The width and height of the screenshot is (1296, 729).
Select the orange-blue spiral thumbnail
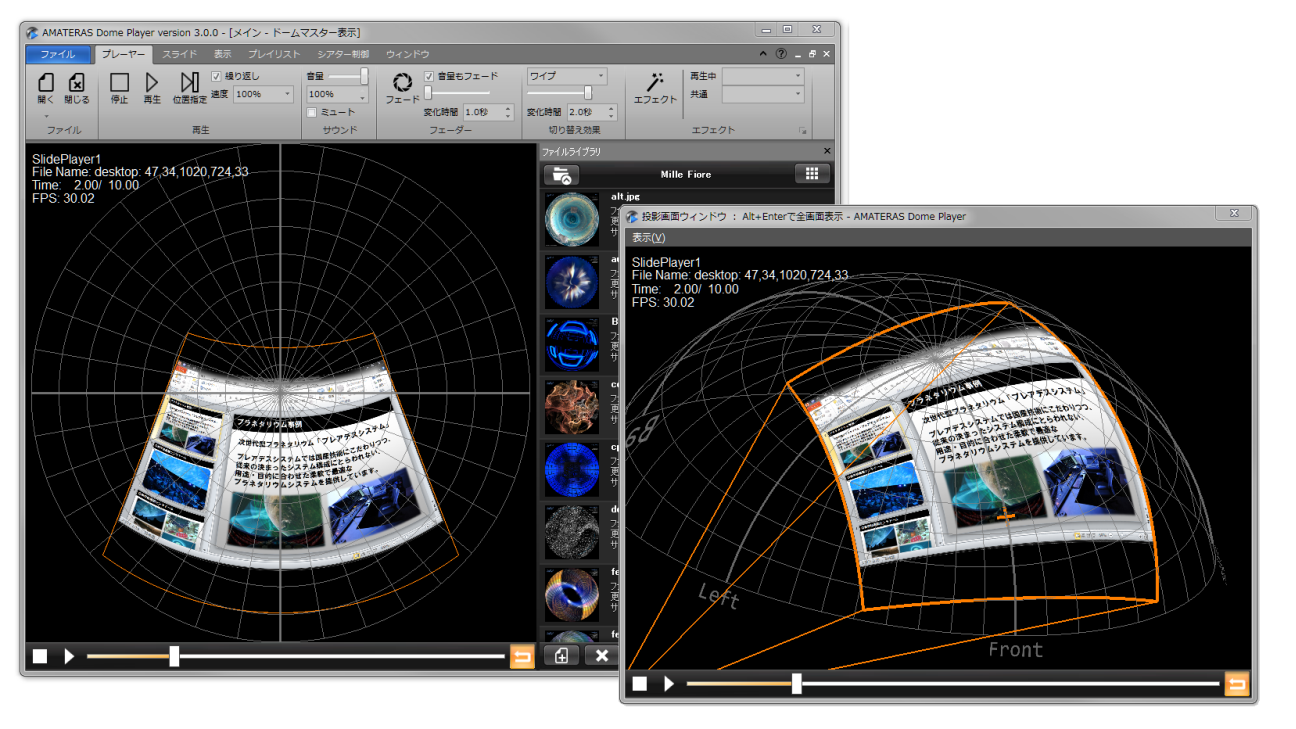click(571, 593)
